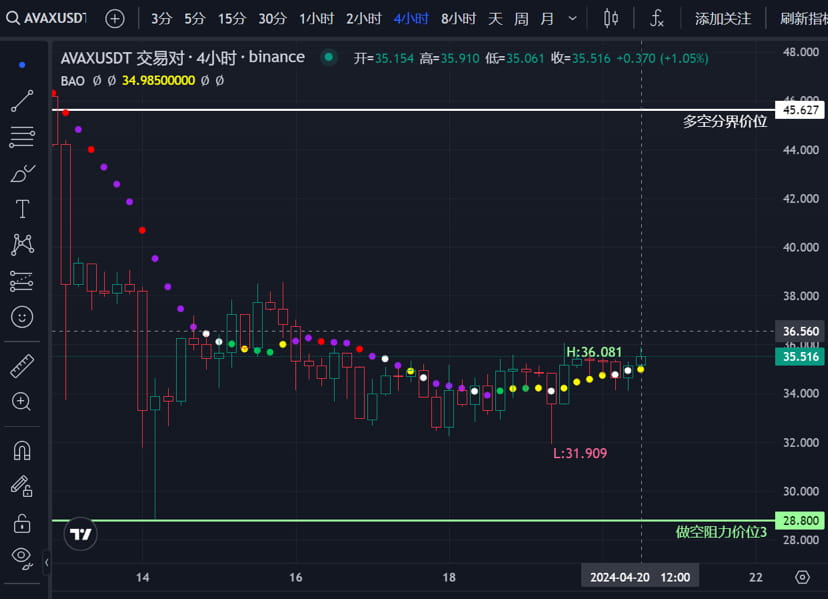Open the extra timeframes dropdown arrow
This screenshot has width=828, height=599.
click(x=572, y=17)
